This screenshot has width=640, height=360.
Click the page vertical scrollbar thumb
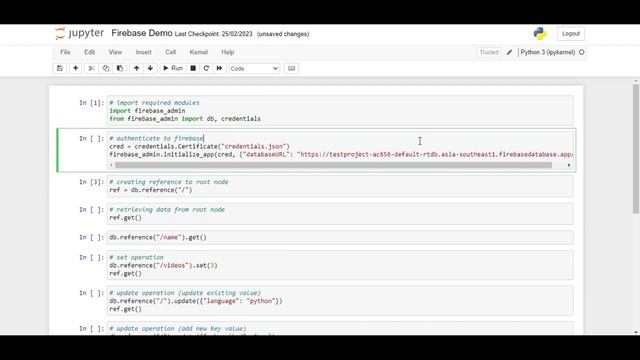point(636,149)
